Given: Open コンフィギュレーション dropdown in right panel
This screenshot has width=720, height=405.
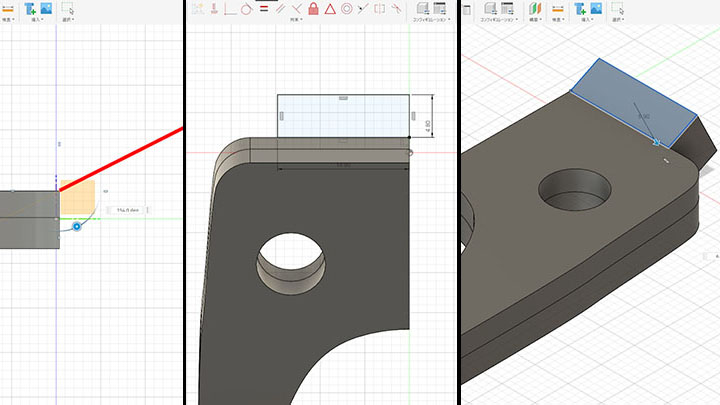Looking at the screenshot, I should click(498, 19).
